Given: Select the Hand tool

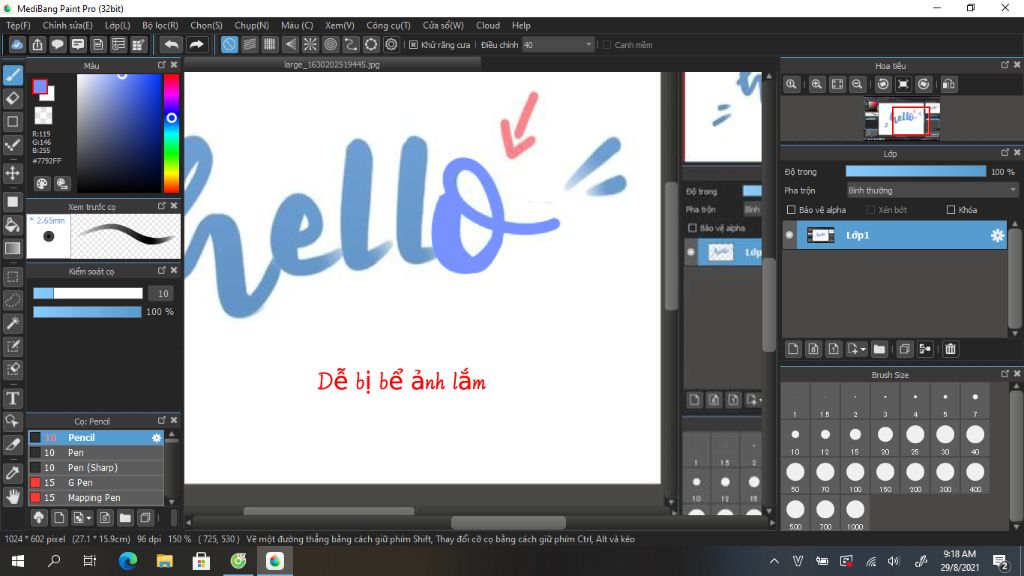Looking at the screenshot, I should [x=13, y=494].
